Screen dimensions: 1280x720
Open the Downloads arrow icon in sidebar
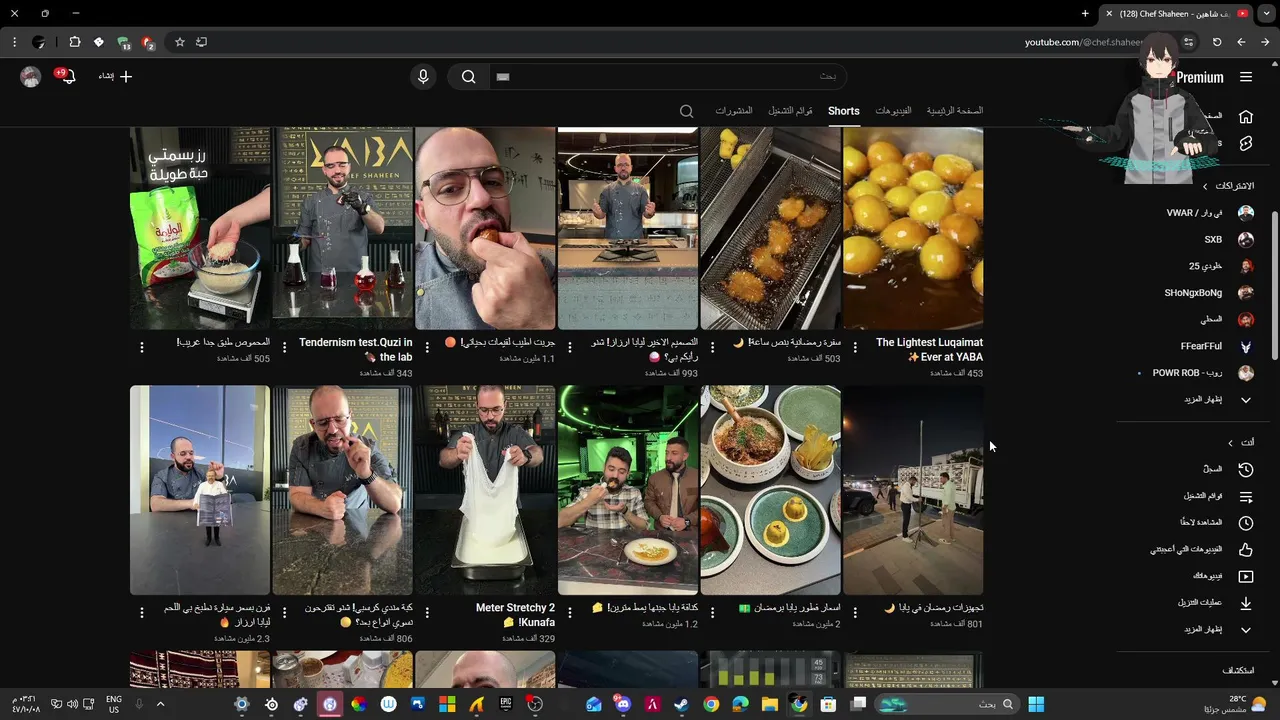[x=1246, y=603]
